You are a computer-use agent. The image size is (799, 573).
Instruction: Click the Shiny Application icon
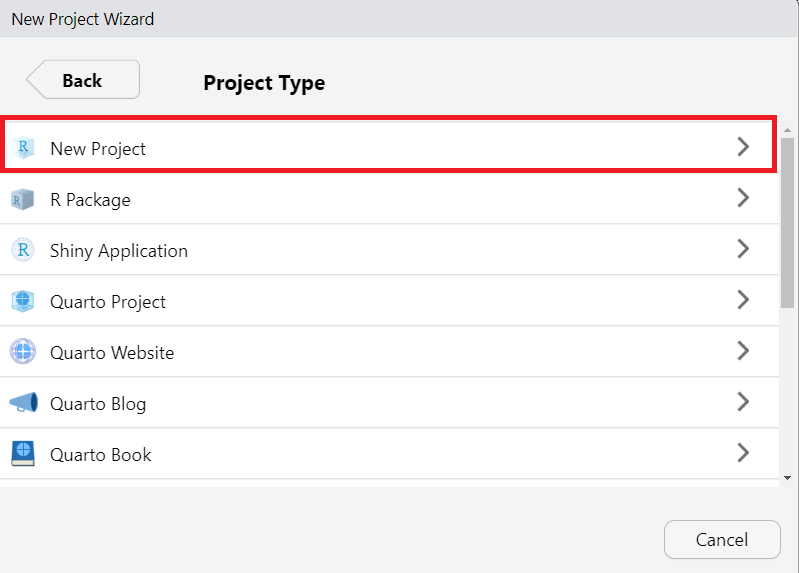(23, 250)
